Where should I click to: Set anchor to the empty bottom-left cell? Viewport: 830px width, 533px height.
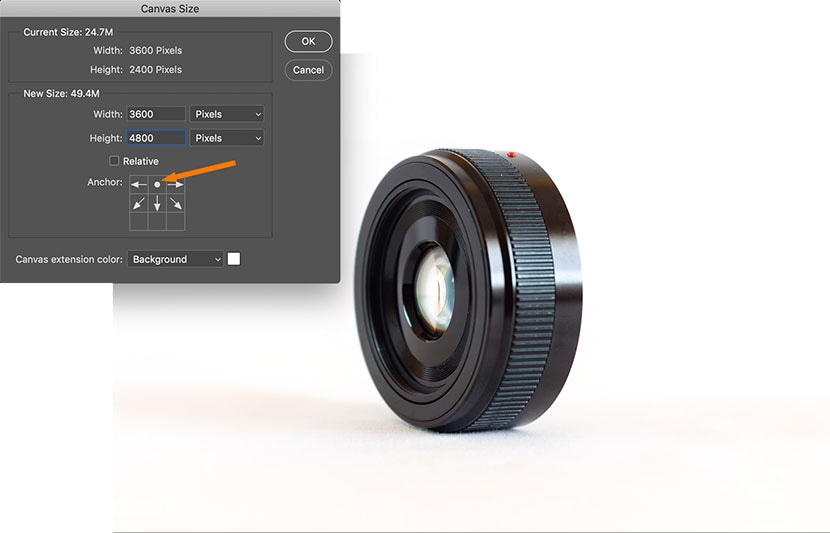click(x=138, y=222)
